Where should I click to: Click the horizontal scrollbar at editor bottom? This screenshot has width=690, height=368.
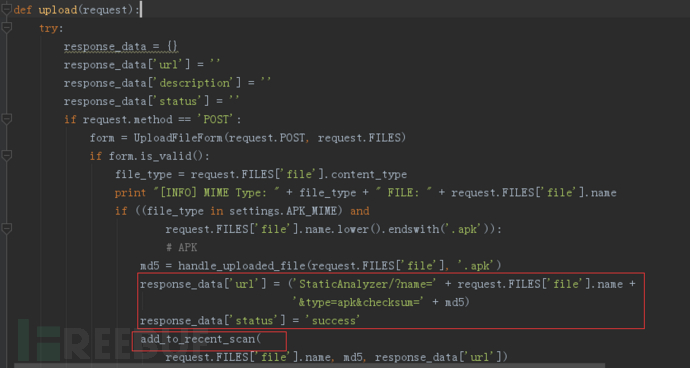click(308, 365)
